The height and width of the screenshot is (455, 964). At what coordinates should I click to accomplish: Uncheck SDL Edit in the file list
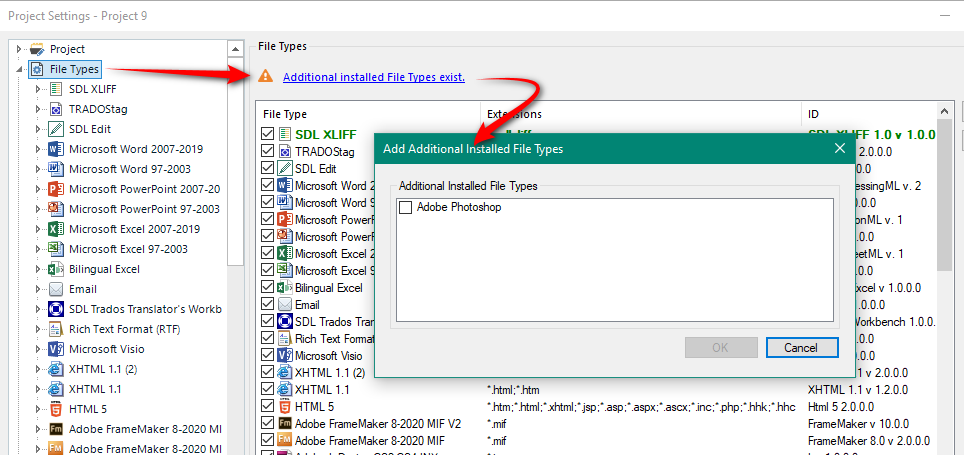pos(267,168)
